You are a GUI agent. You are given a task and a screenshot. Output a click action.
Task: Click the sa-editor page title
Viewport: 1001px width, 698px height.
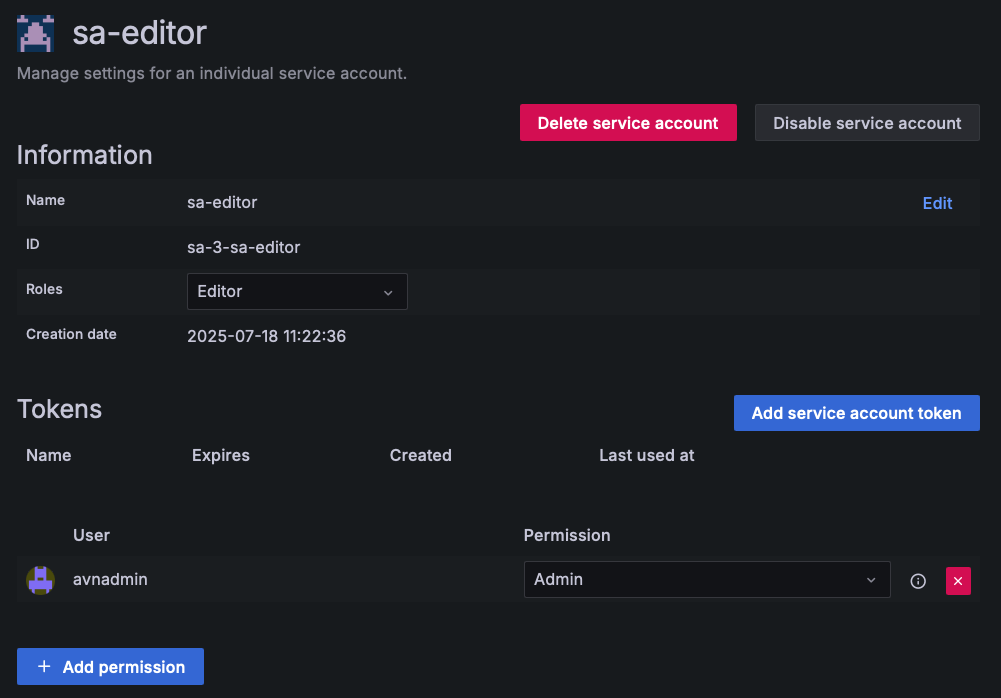click(139, 33)
